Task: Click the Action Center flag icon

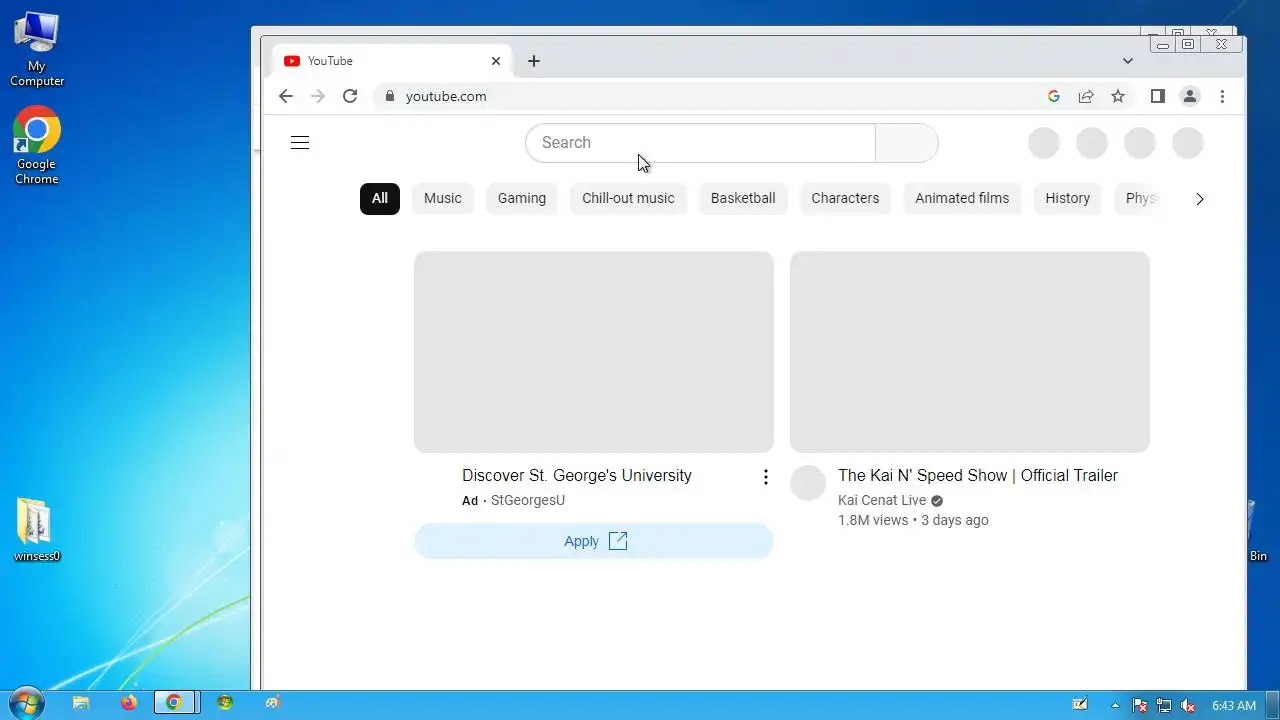Action: (1140, 705)
